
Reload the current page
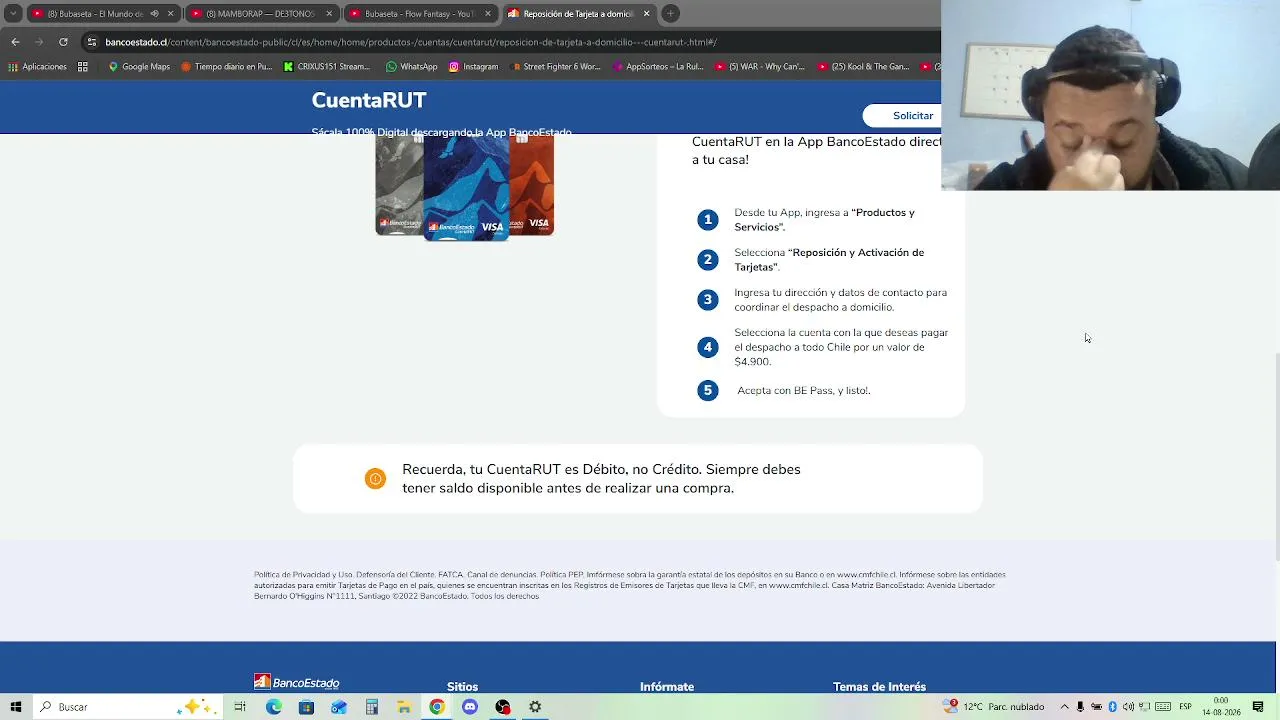click(x=63, y=42)
